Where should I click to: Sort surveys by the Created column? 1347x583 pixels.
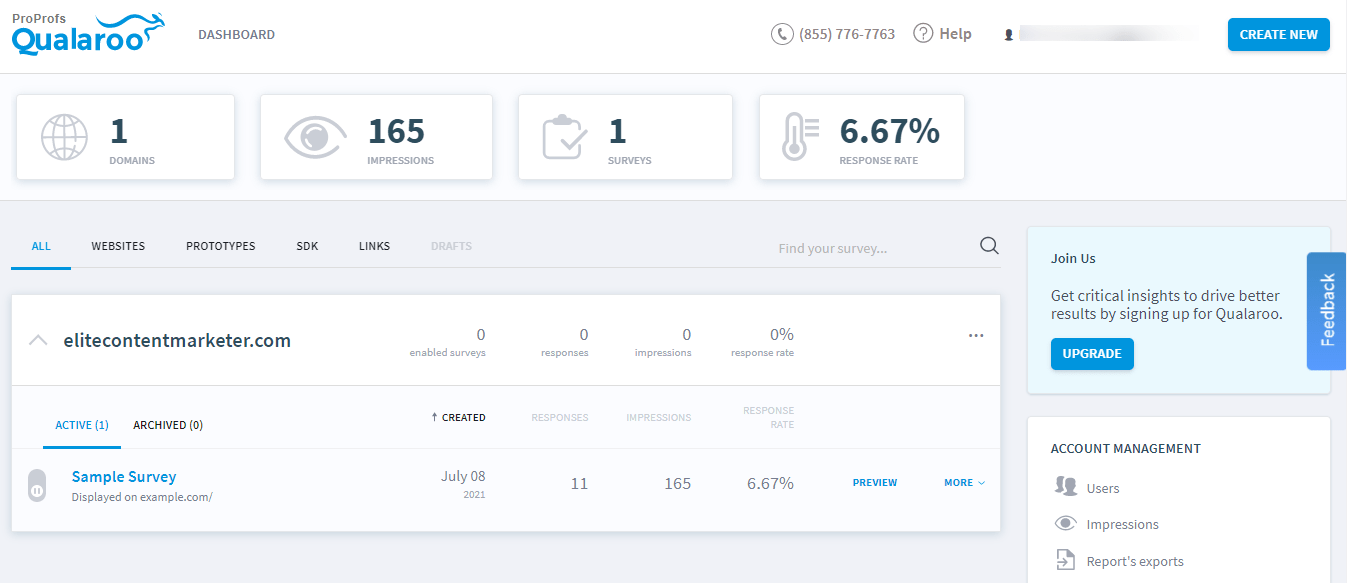click(x=459, y=418)
